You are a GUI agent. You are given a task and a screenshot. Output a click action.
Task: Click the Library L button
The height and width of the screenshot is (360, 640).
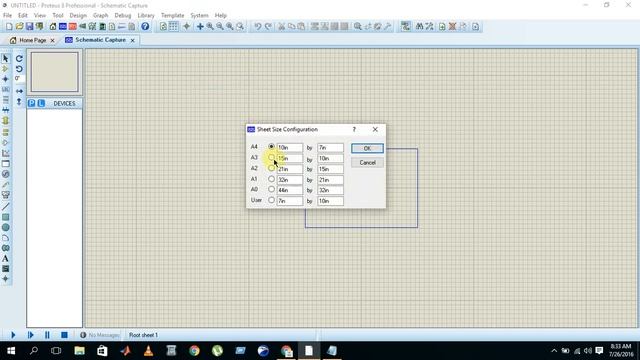pos(41,103)
